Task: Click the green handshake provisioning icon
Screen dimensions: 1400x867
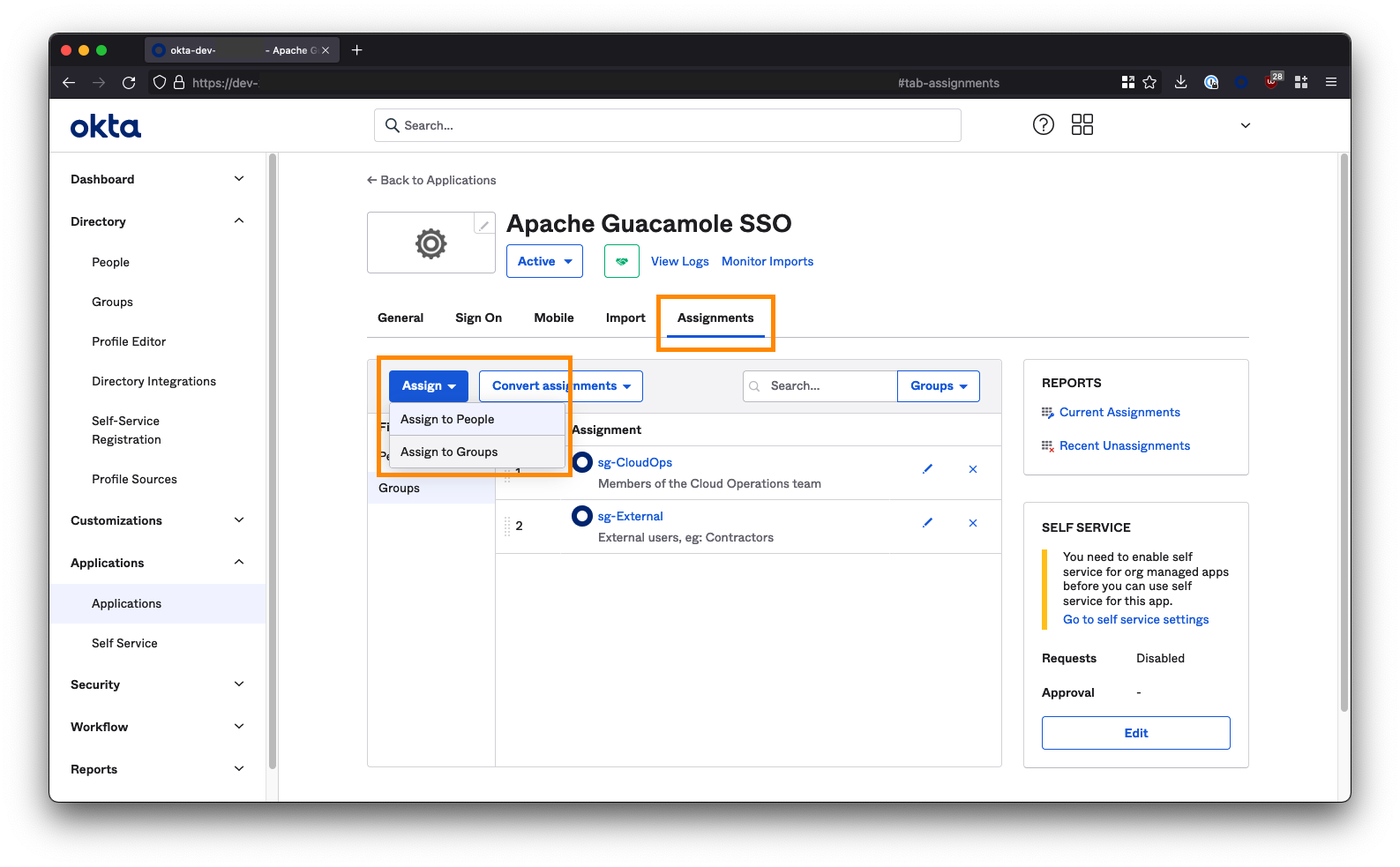Action: point(622,261)
